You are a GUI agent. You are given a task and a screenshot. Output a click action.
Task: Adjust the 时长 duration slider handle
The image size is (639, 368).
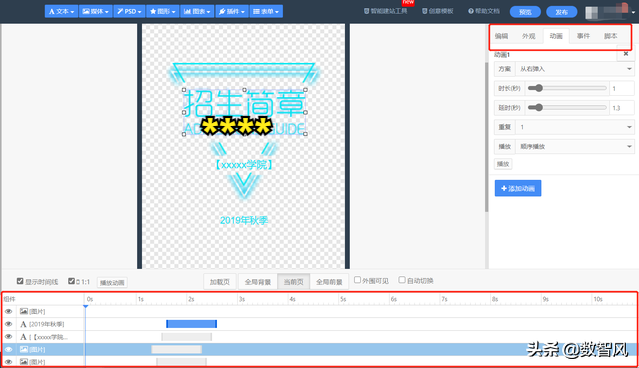(x=538, y=88)
